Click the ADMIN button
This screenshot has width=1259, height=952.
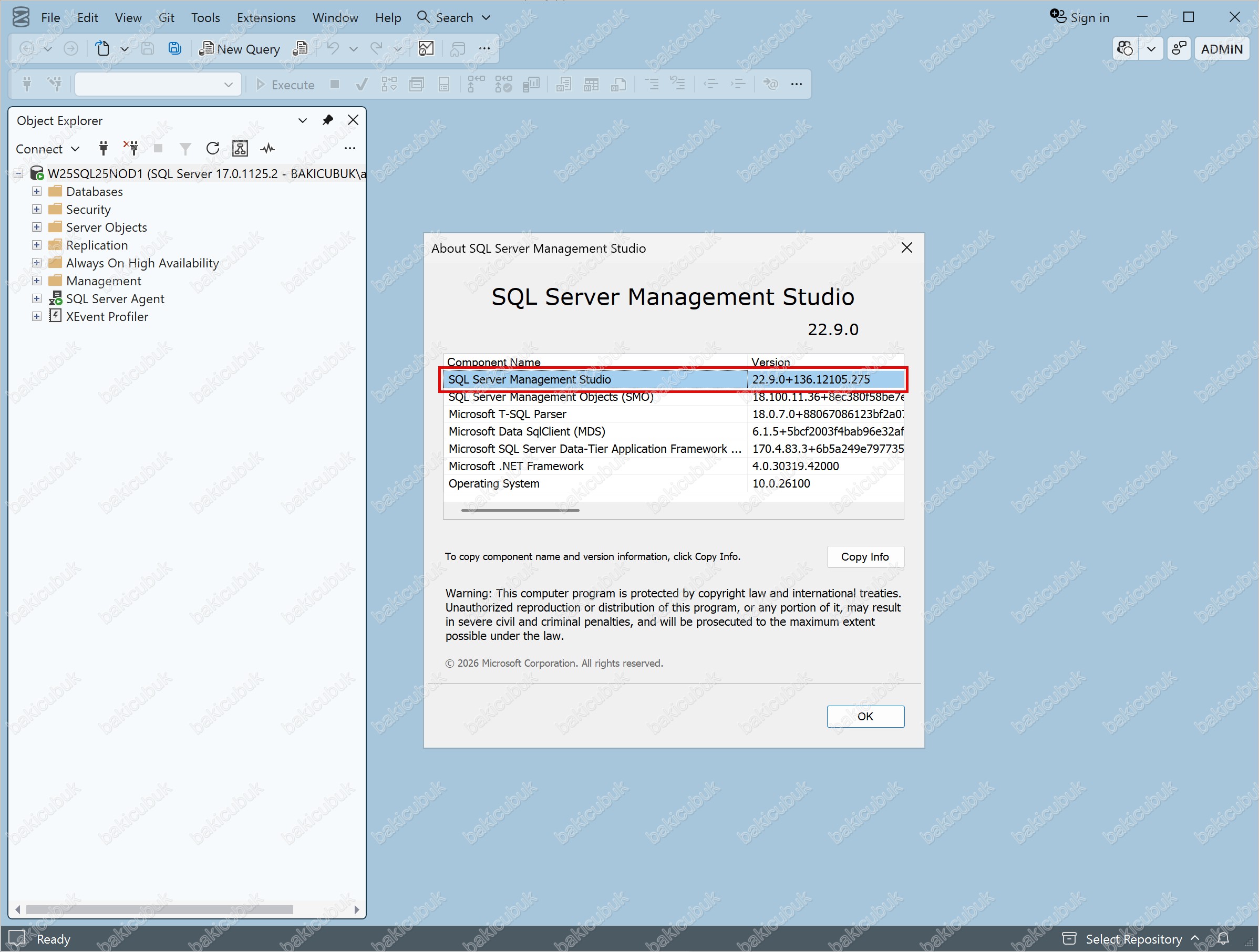coord(1222,49)
